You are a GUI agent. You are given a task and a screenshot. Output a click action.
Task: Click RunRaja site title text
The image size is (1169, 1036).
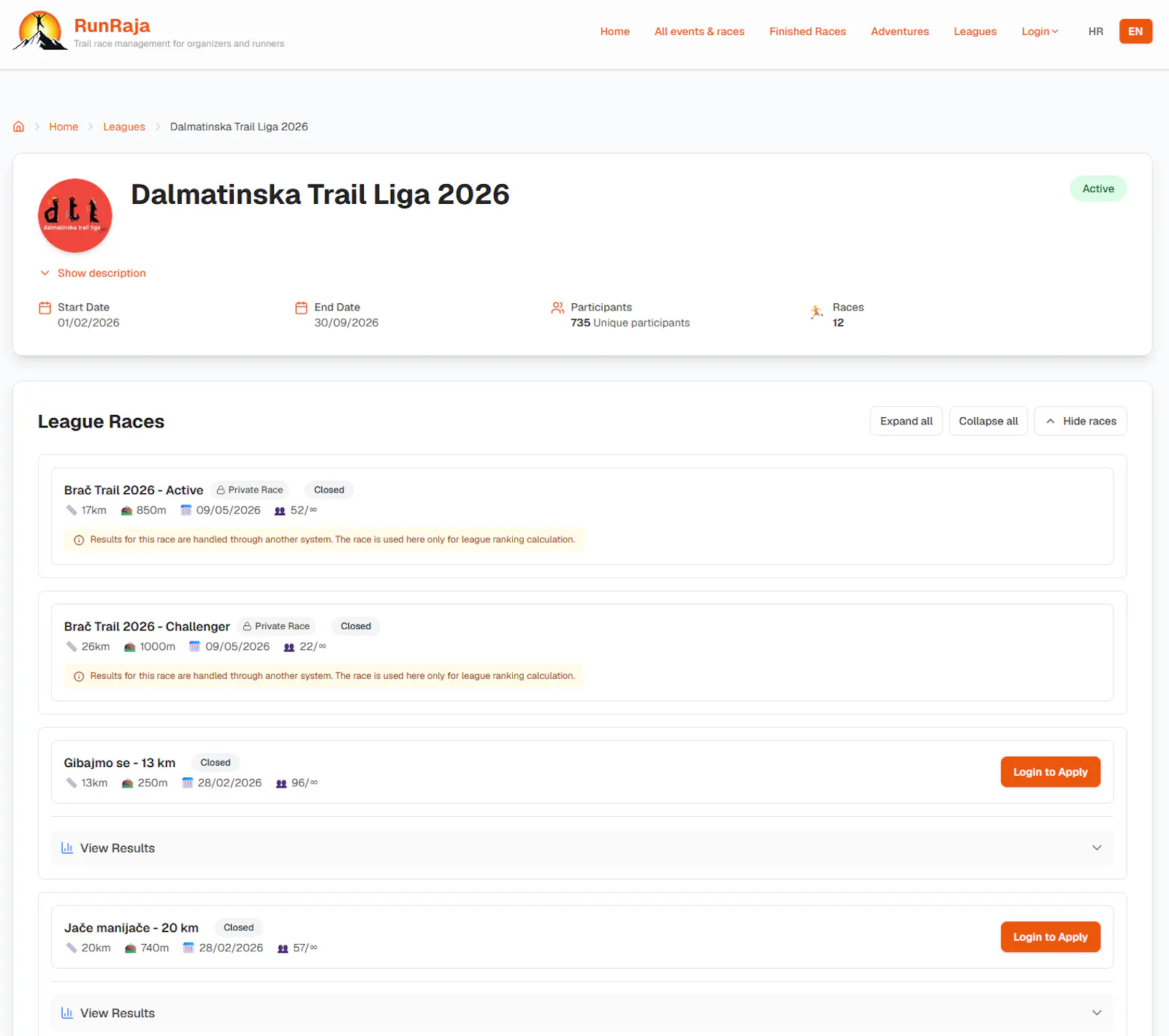pyautogui.click(x=112, y=26)
